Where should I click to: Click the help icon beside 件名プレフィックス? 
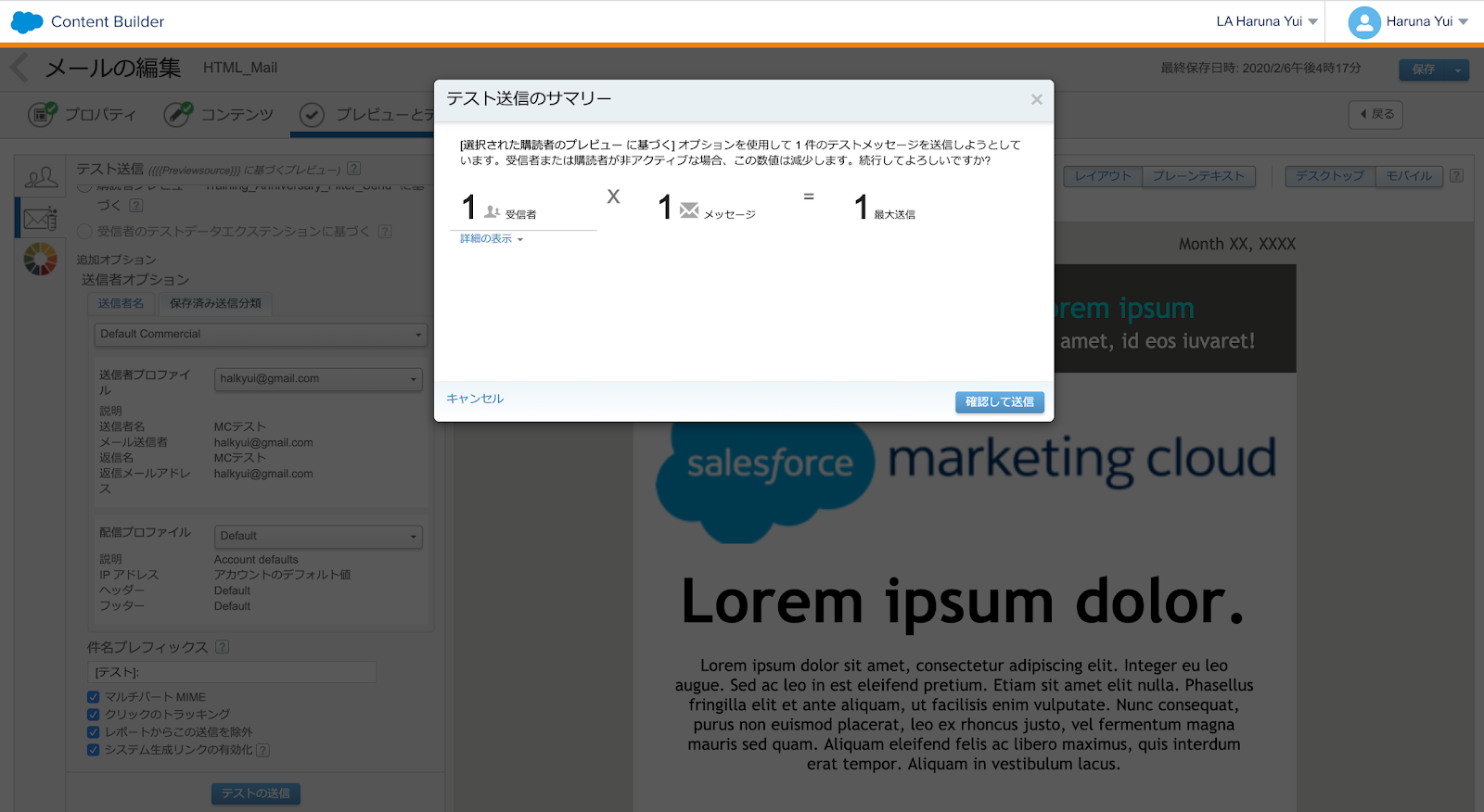(x=223, y=647)
